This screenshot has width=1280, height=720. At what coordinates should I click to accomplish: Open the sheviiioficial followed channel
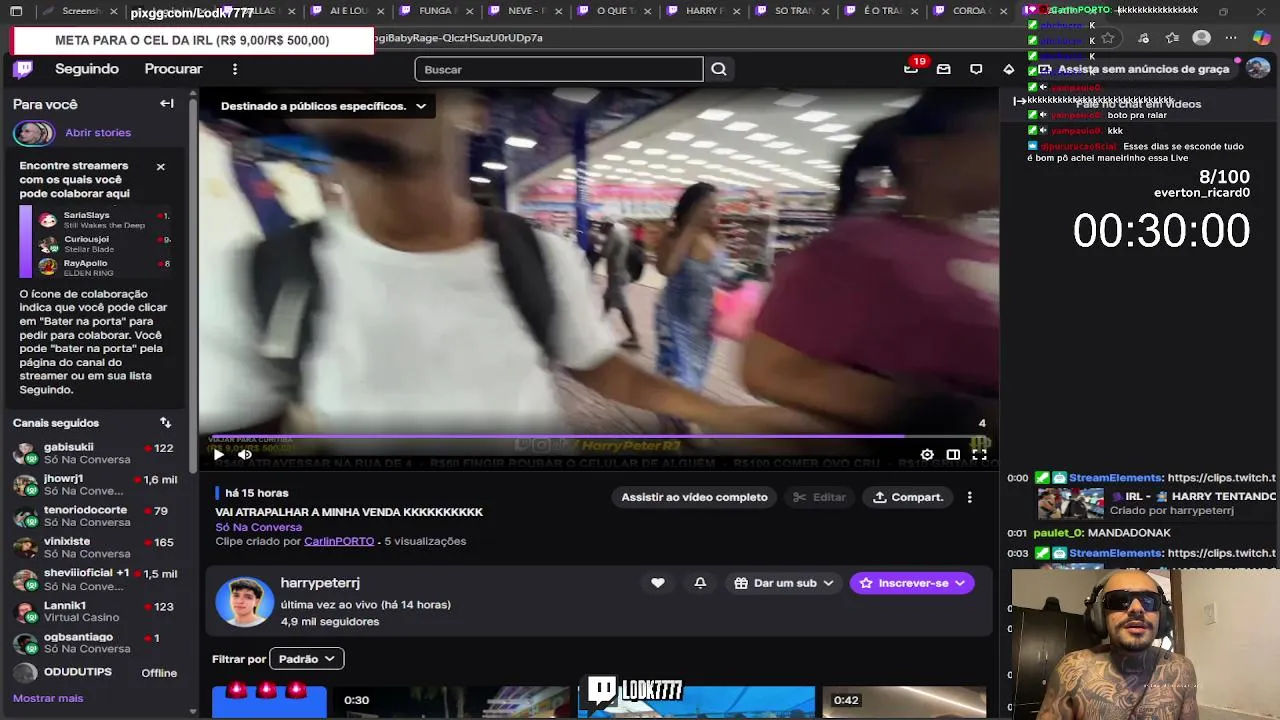coord(95,579)
